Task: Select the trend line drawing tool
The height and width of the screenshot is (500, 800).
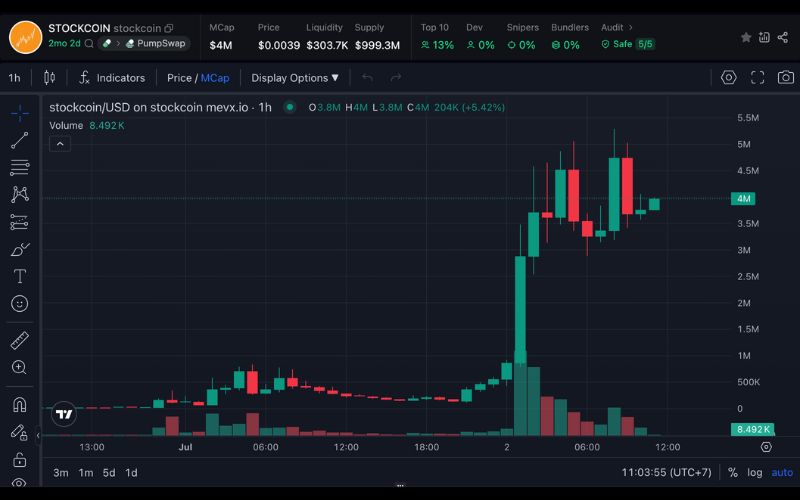Action: pos(19,140)
